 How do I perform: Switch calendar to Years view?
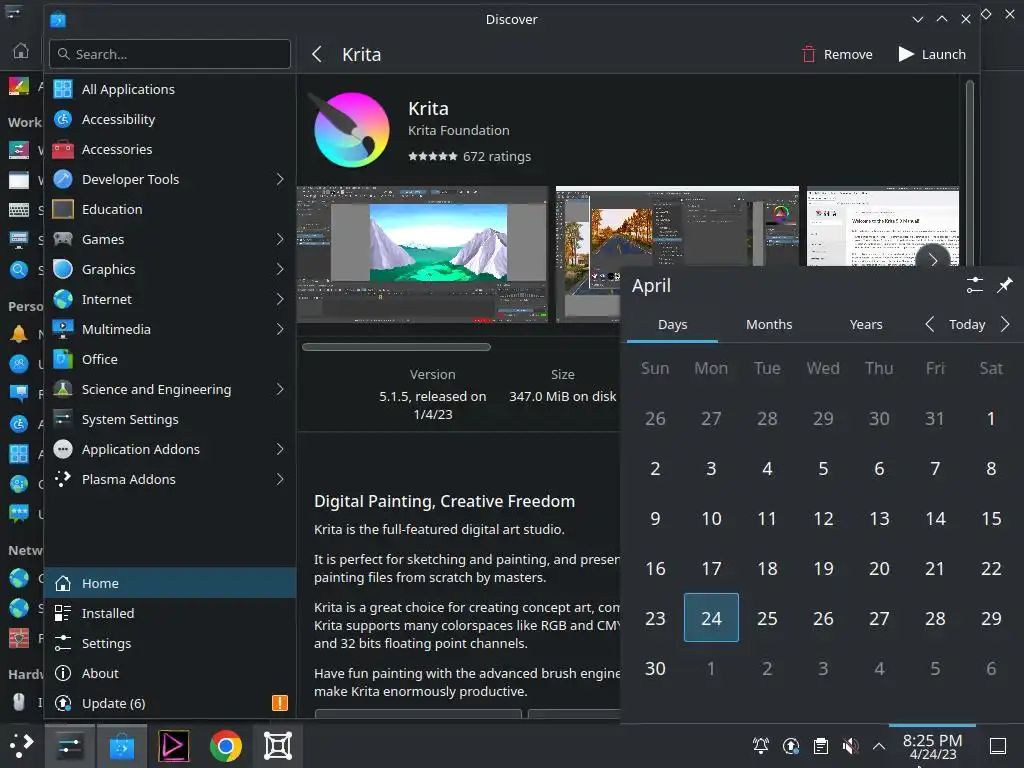click(x=866, y=325)
